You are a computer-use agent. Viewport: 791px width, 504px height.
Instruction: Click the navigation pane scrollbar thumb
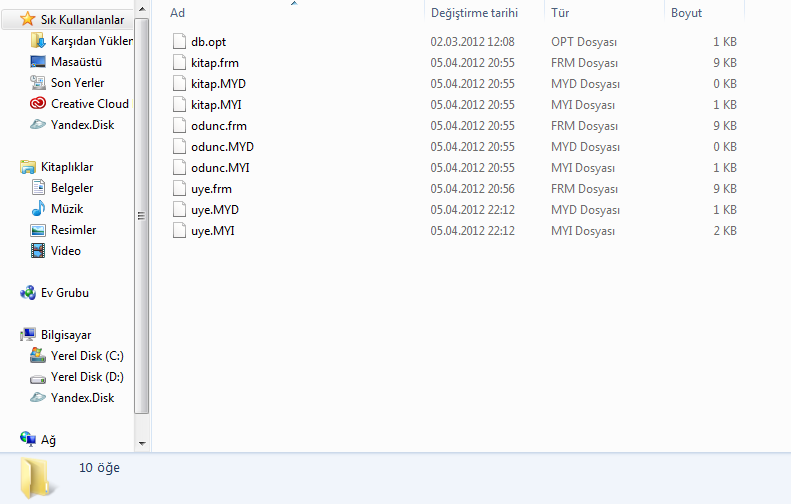coord(142,216)
